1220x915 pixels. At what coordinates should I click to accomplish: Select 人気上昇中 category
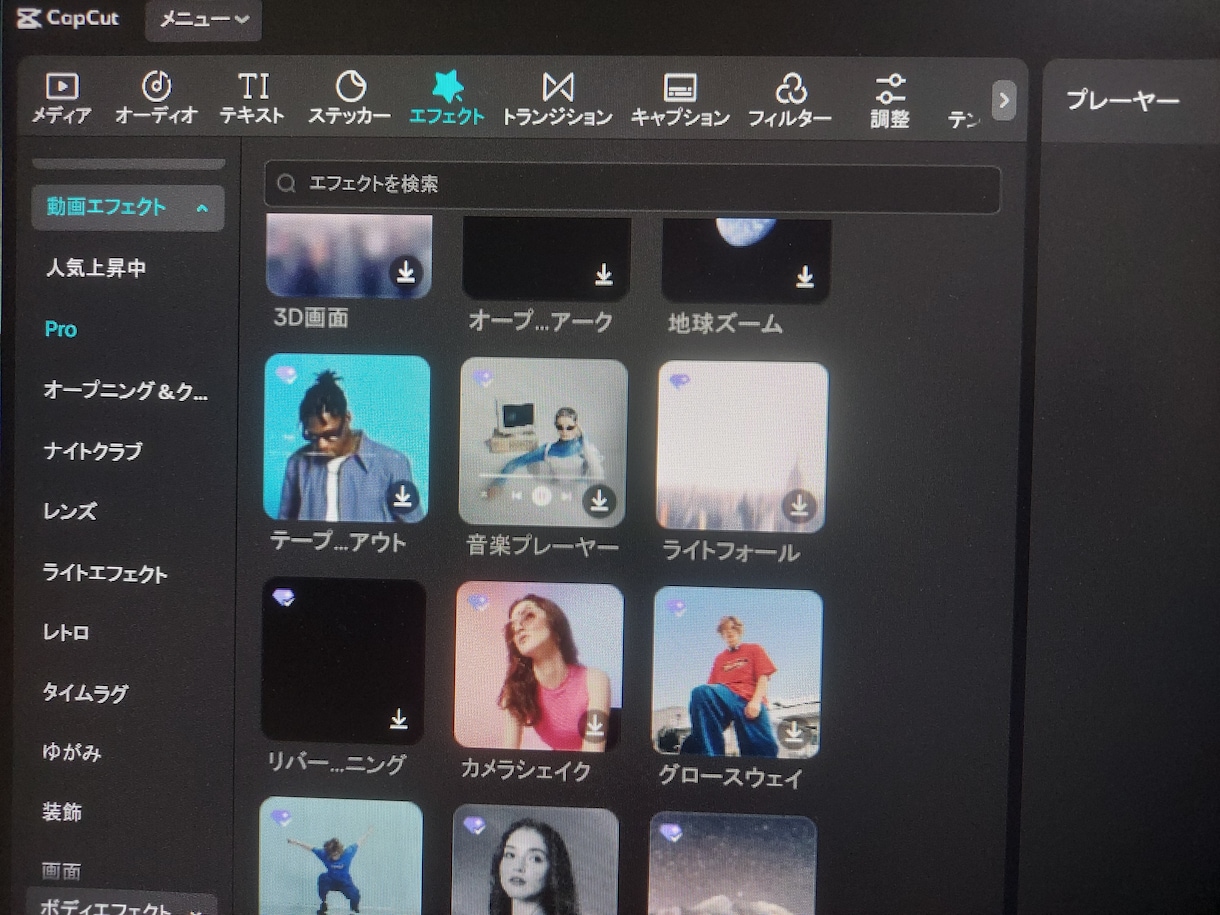[95, 268]
